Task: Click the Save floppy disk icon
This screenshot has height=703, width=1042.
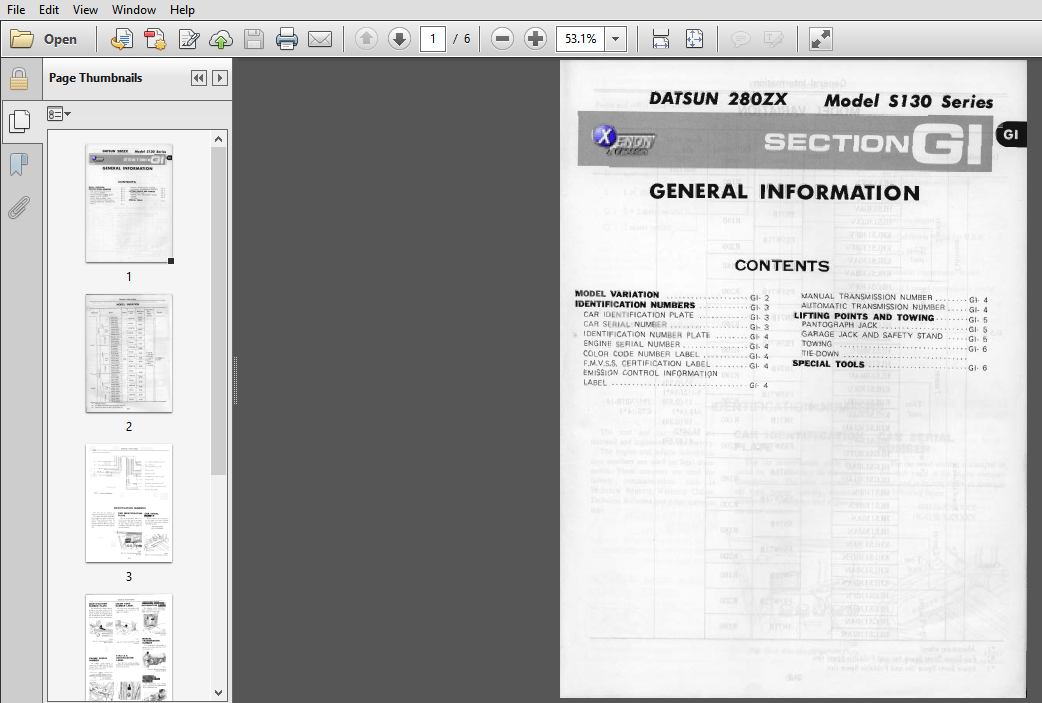Action: 254,39
